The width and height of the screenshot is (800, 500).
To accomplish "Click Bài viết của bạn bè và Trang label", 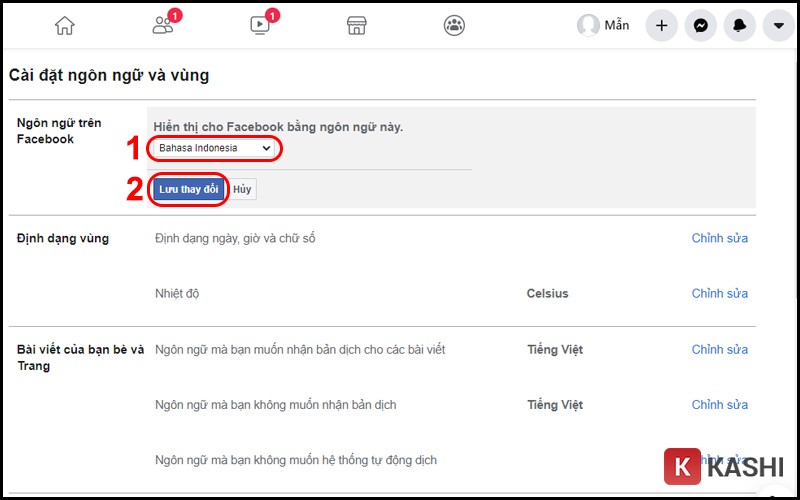I will click(x=81, y=358).
